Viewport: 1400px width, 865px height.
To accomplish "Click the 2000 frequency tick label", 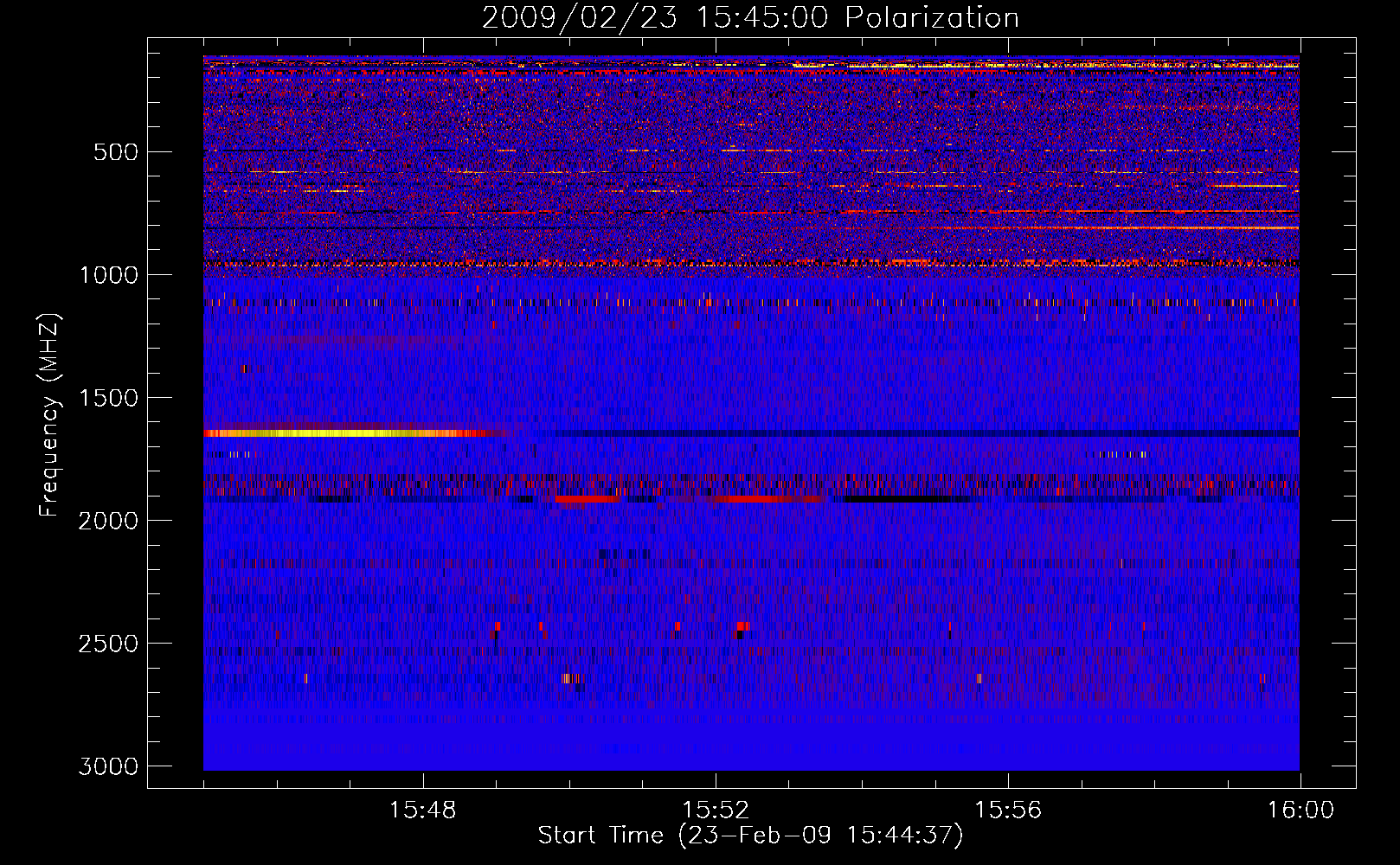I will point(108,521).
